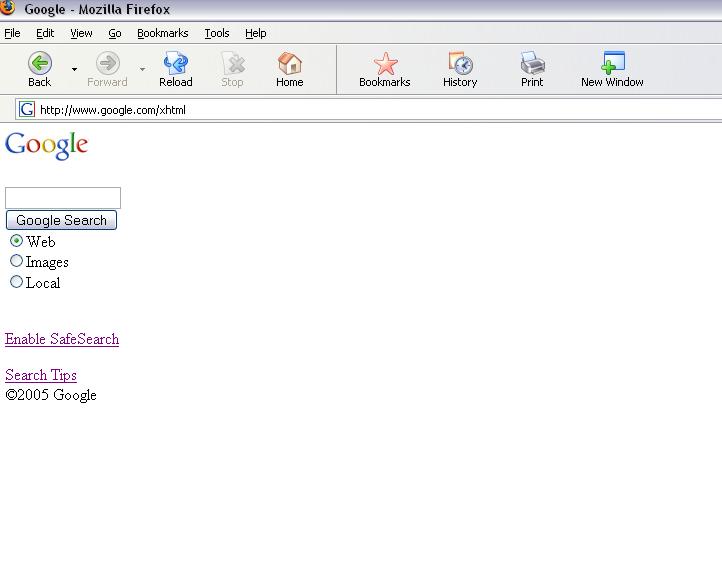Select the Images search option
The width and height of the screenshot is (722, 574).
16,261
